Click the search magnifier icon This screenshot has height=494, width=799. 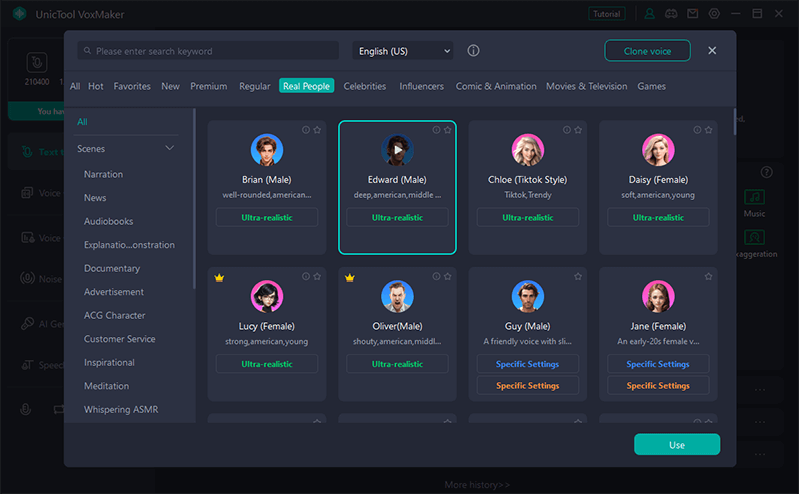[88, 51]
